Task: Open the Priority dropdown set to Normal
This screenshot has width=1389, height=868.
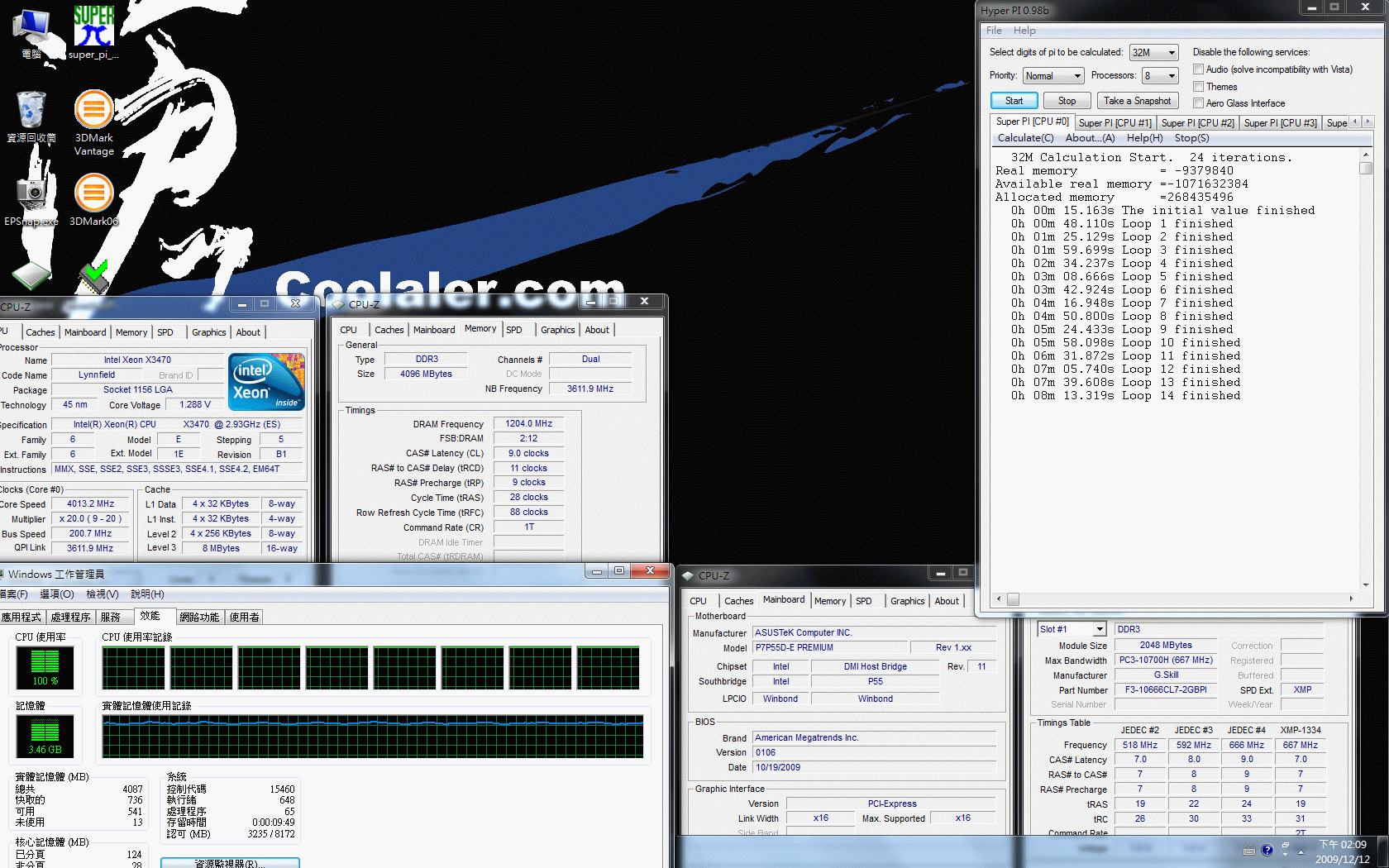Action: [1052, 75]
